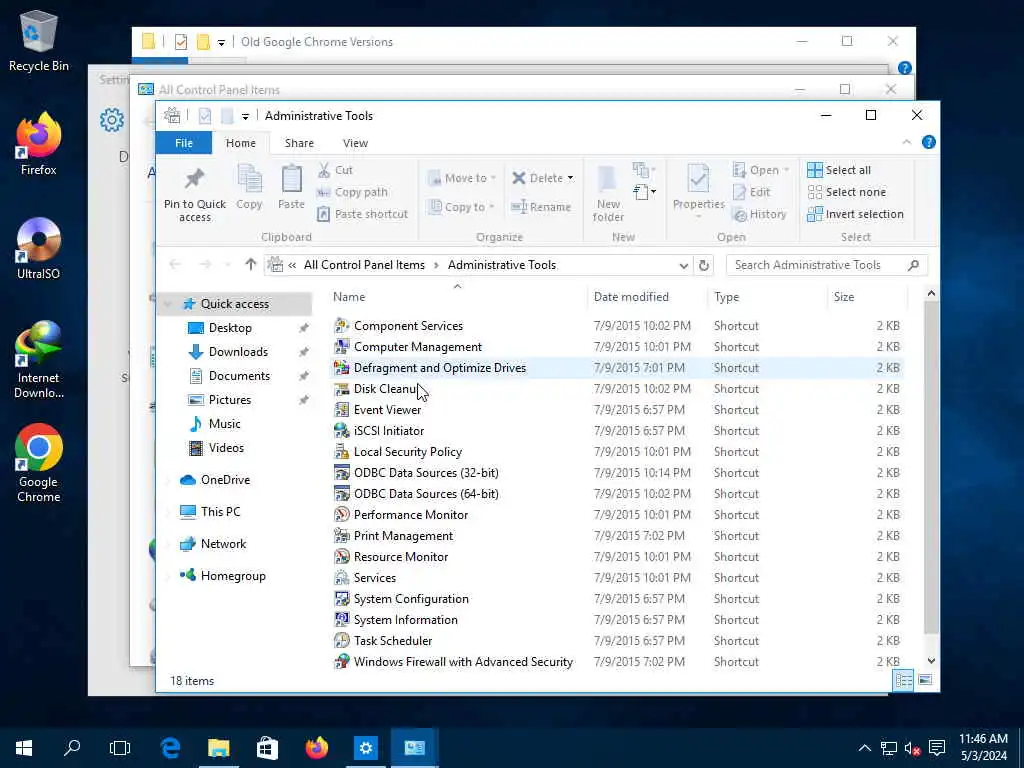
Task: Click Select none in ribbon
Action: [847, 192]
